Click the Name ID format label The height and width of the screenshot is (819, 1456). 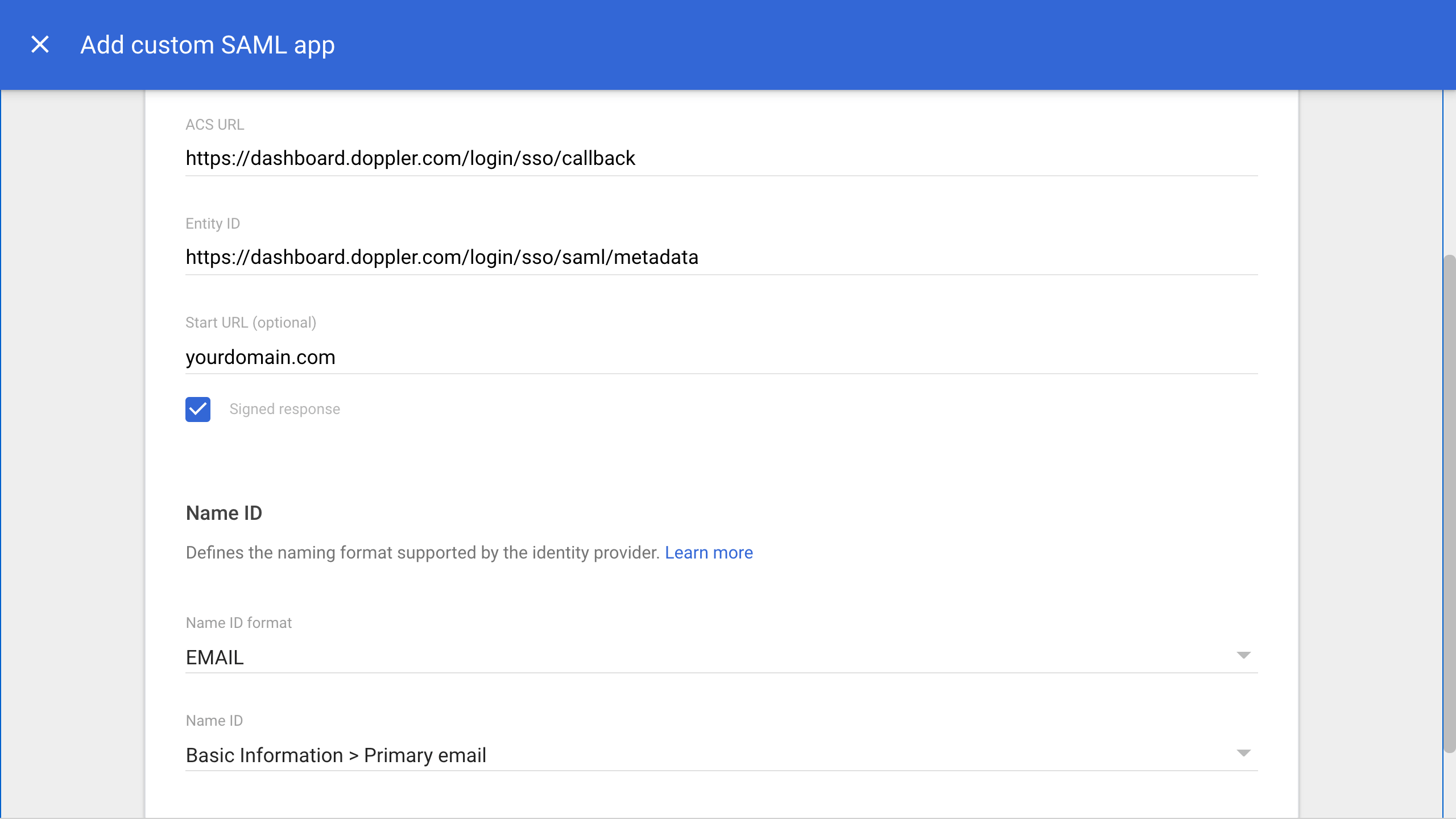(238, 623)
